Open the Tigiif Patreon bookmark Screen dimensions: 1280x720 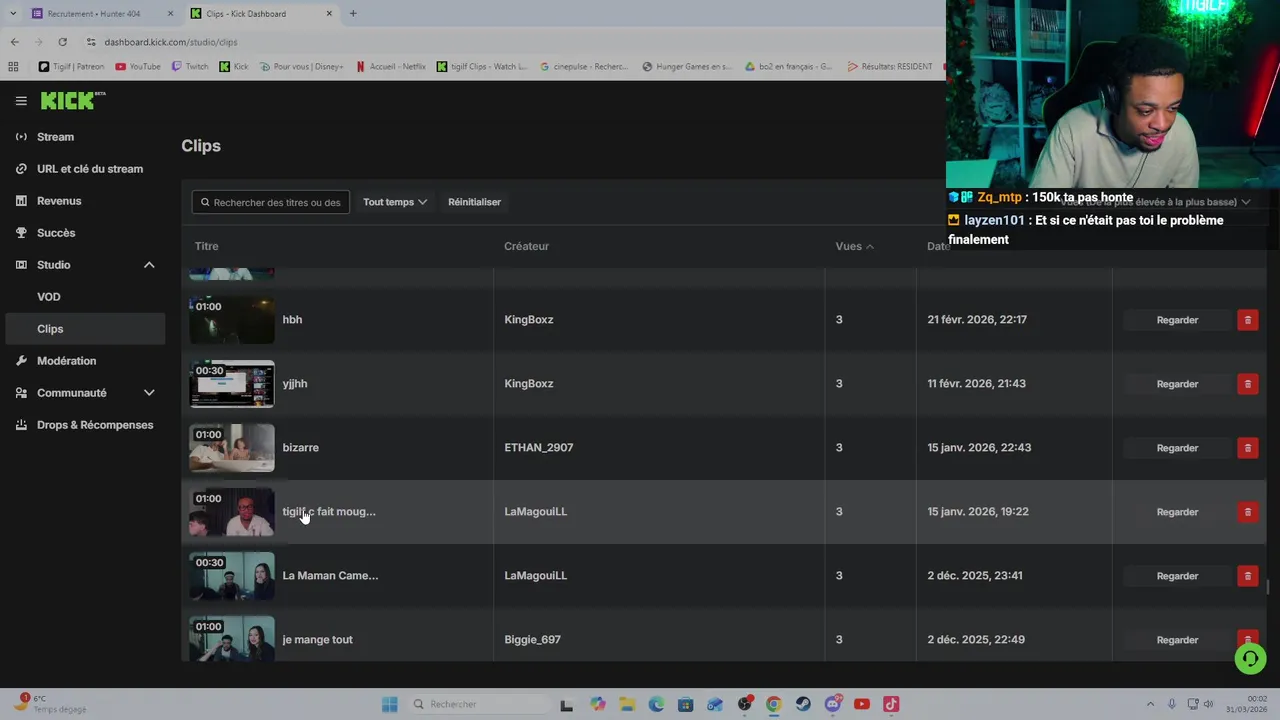[x=71, y=67]
